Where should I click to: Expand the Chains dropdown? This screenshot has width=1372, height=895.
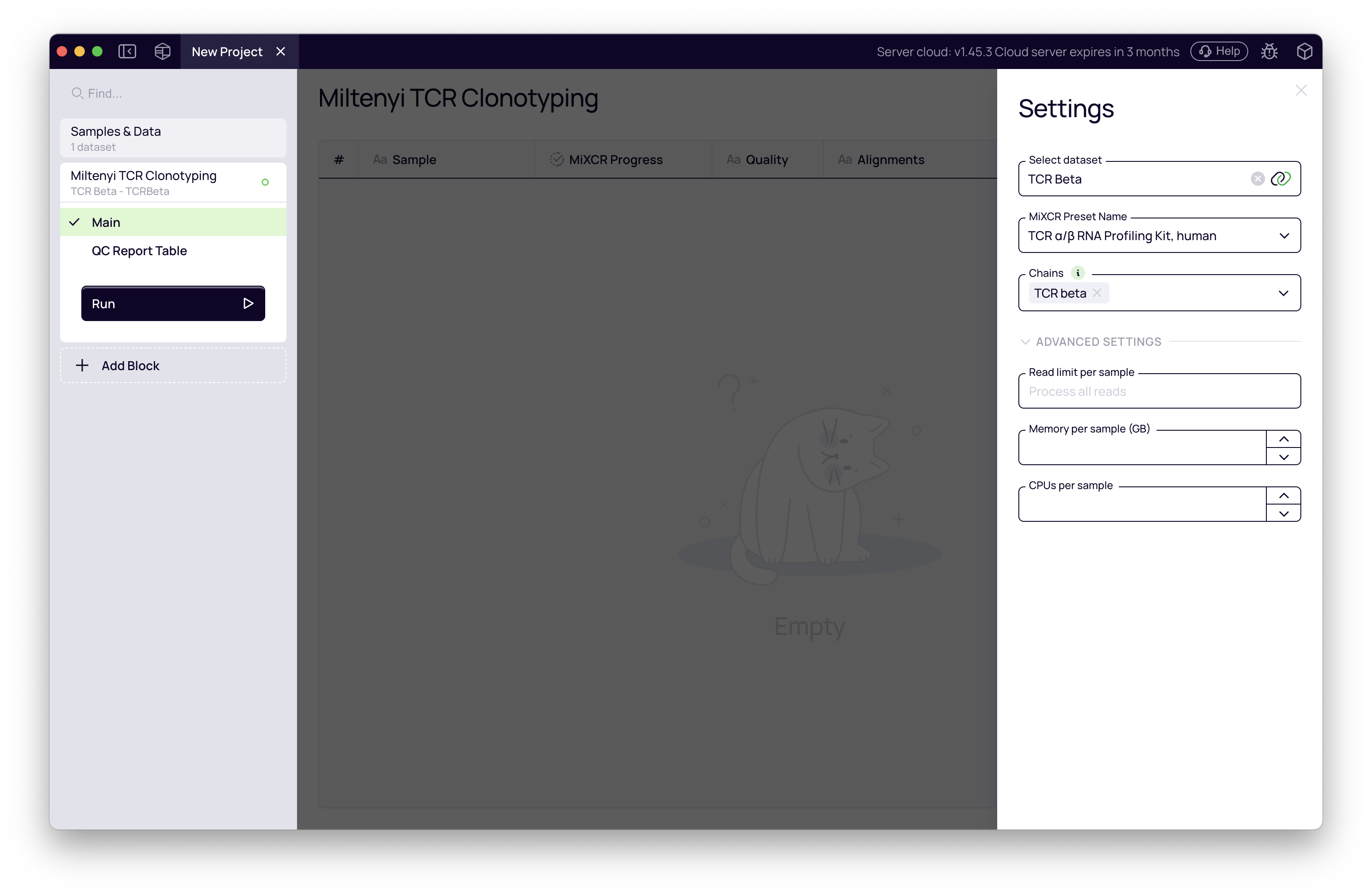tap(1283, 293)
